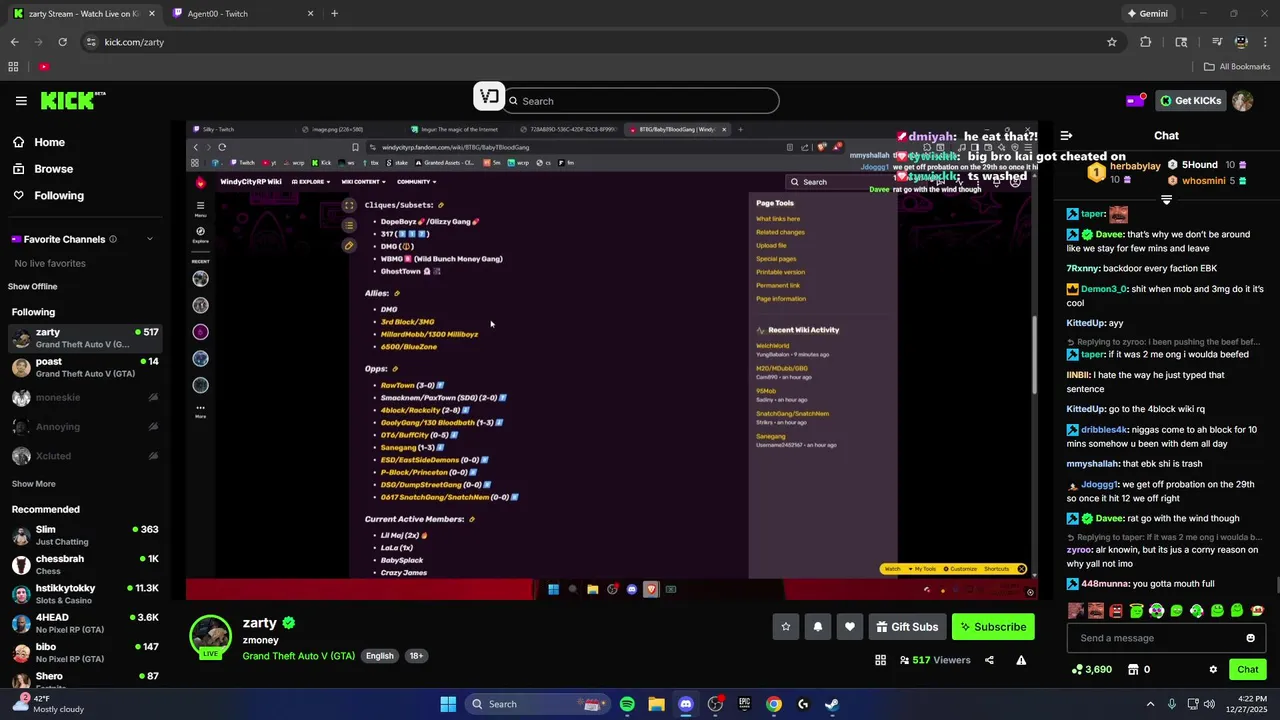Click Show More under Following list
The height and width of the screenshot is (720, 1280).
point(33,484)
